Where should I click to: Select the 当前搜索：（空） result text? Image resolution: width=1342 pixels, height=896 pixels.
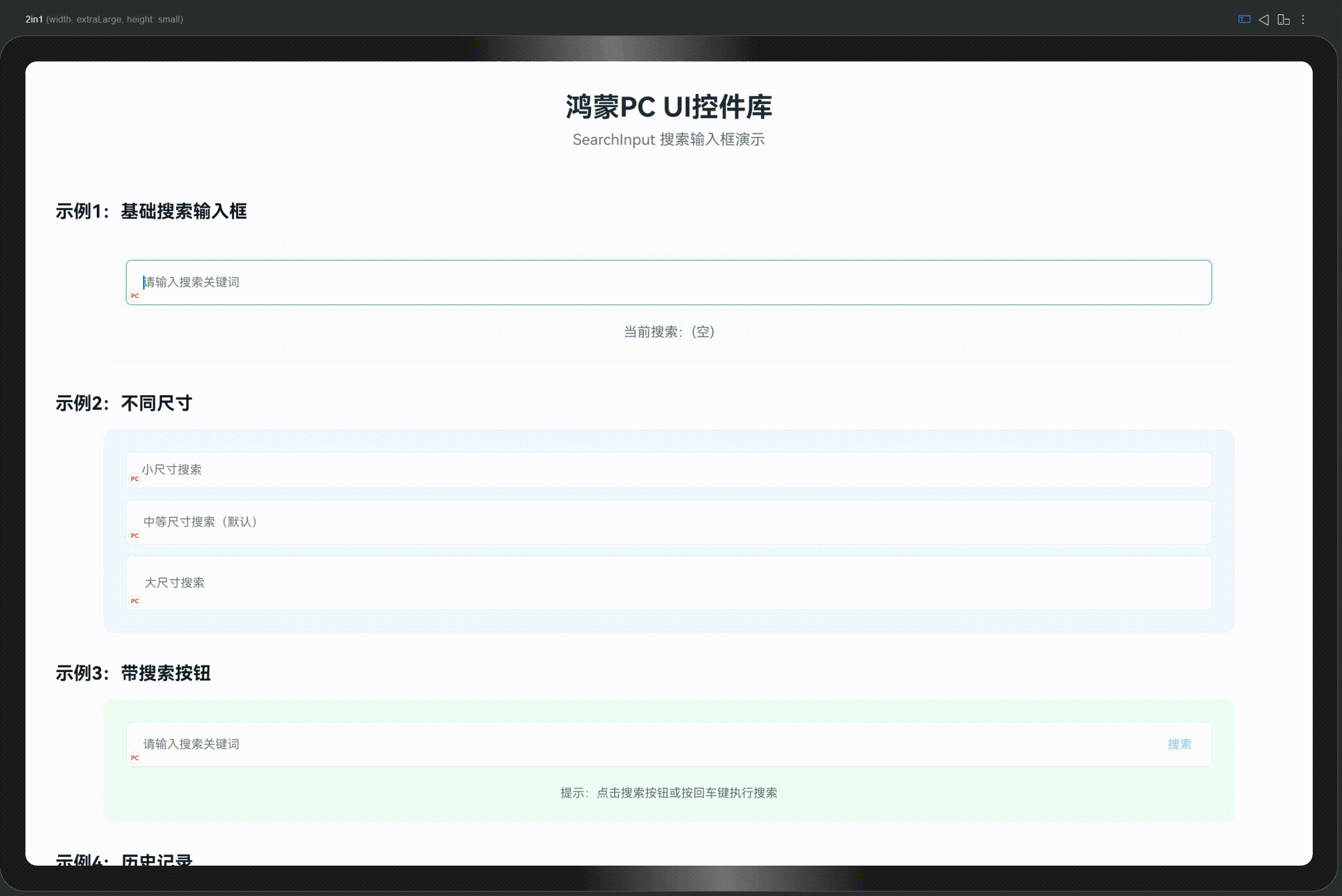point(669,332)
